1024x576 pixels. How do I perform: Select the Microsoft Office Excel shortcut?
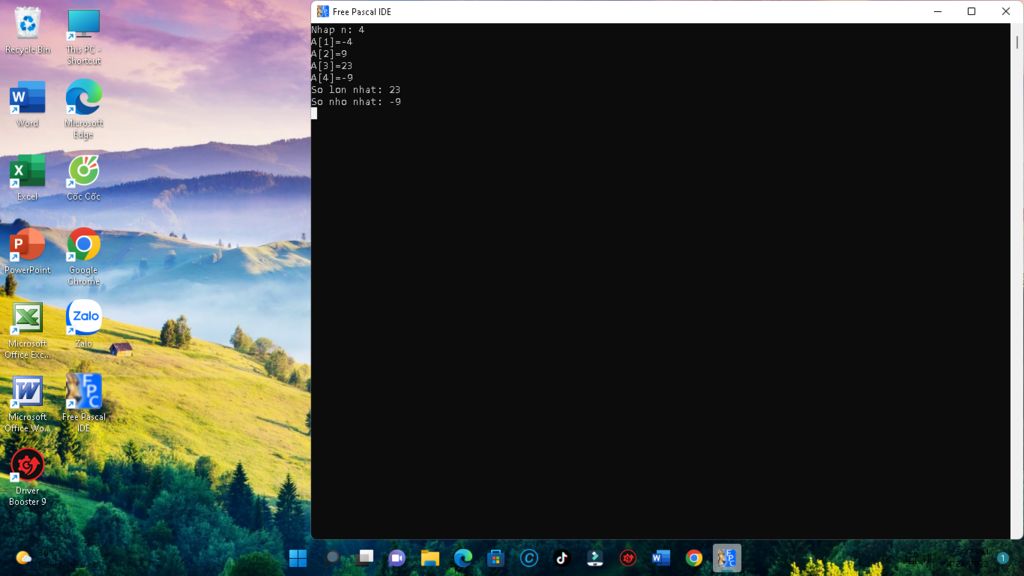tap(27, 330)
